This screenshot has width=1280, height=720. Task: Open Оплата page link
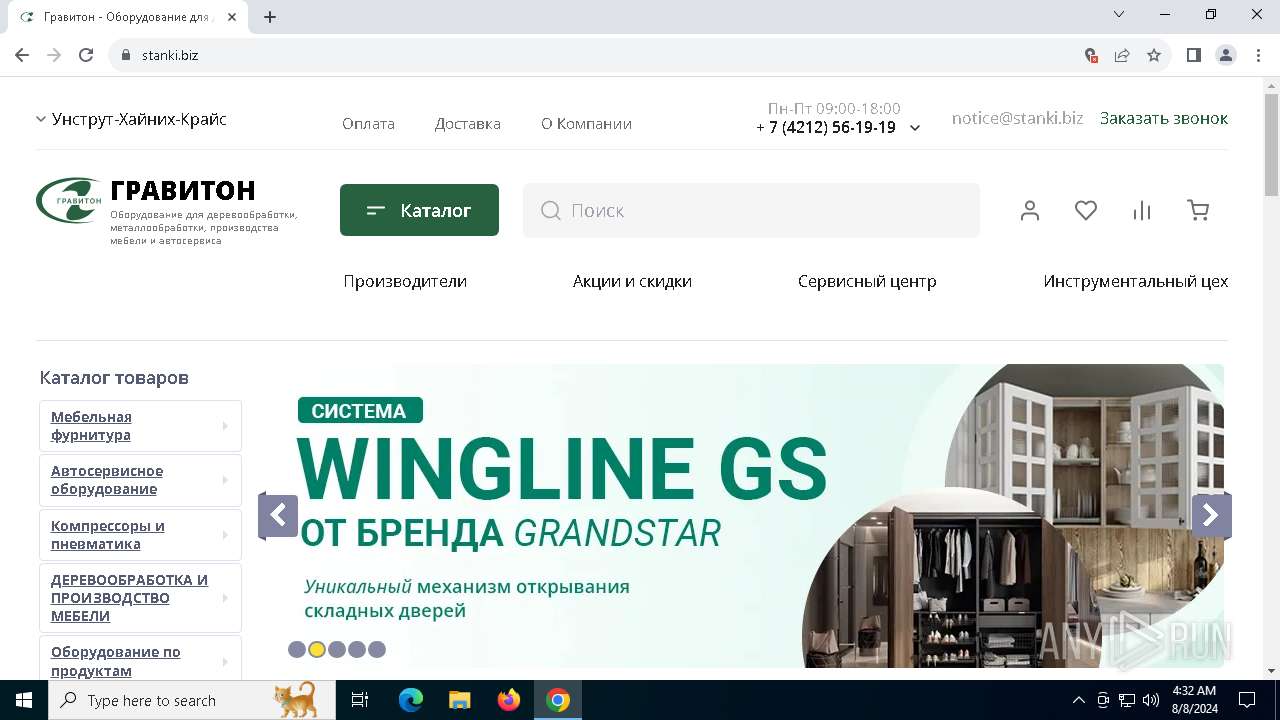368,124
